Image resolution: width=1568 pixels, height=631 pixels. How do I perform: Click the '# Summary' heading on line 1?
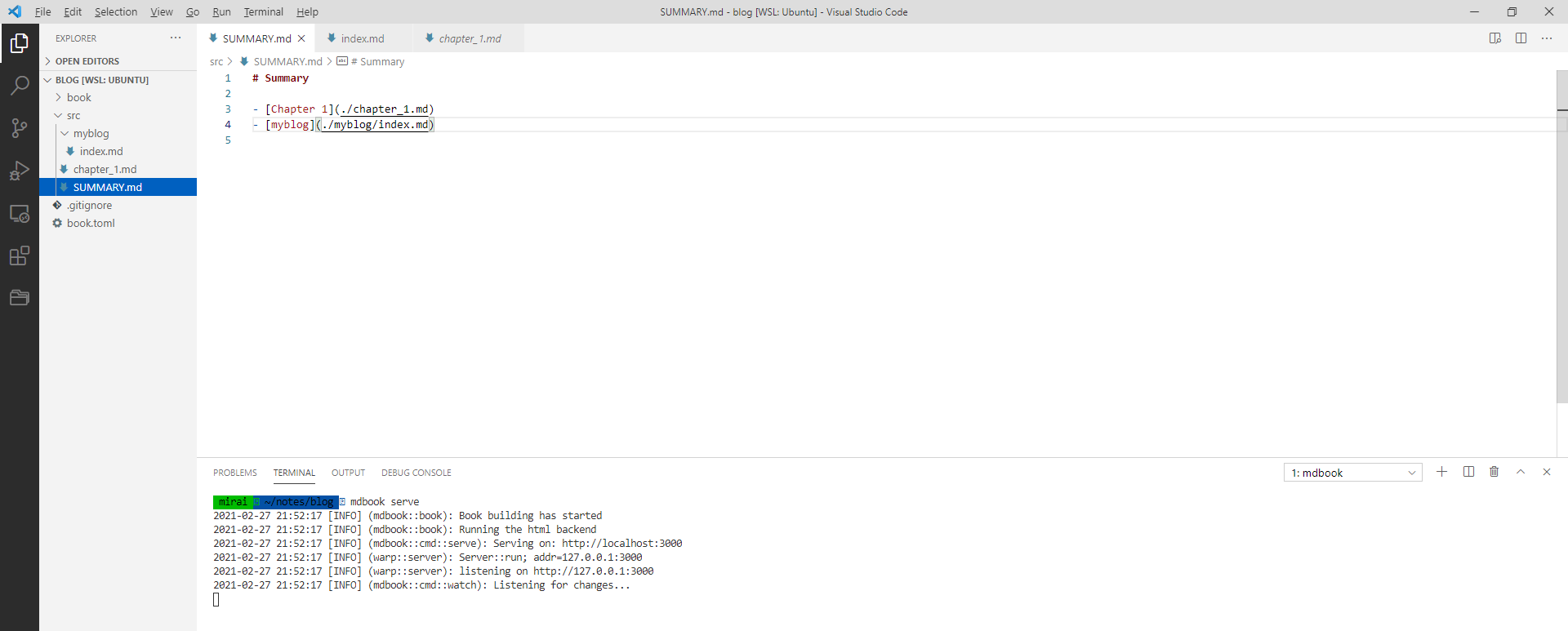[x=281, y=78]
